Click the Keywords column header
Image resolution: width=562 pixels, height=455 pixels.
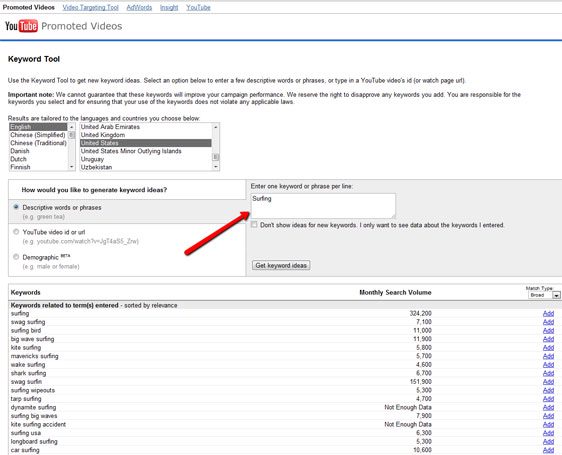click(x=25, y=293)
